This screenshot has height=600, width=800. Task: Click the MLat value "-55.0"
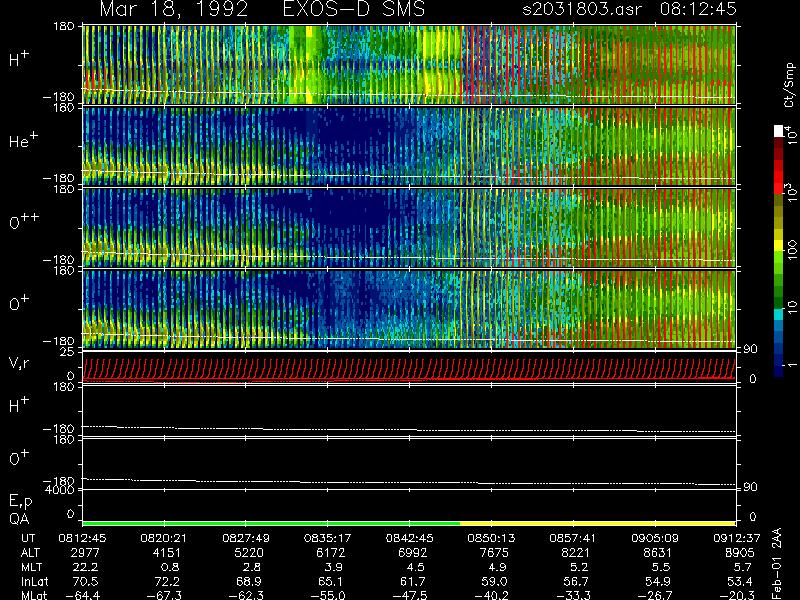[328, 595]
